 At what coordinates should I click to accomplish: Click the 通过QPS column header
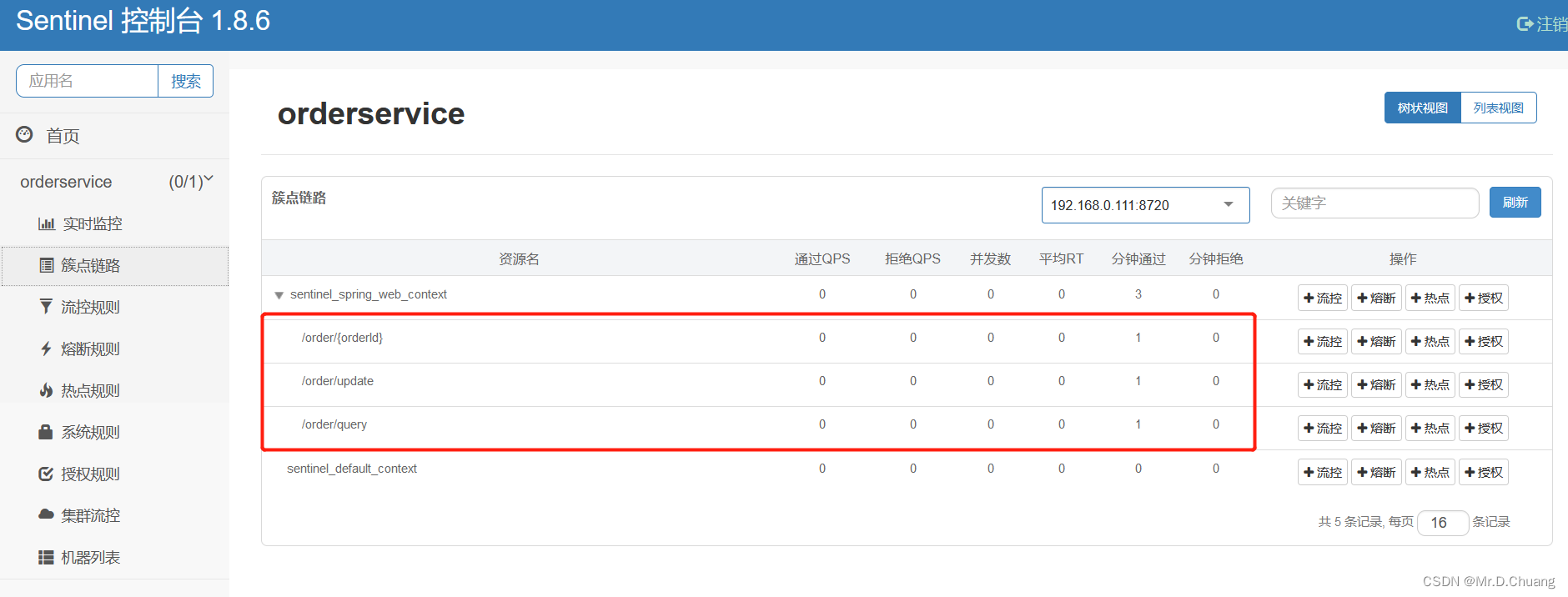click(822, 259)
